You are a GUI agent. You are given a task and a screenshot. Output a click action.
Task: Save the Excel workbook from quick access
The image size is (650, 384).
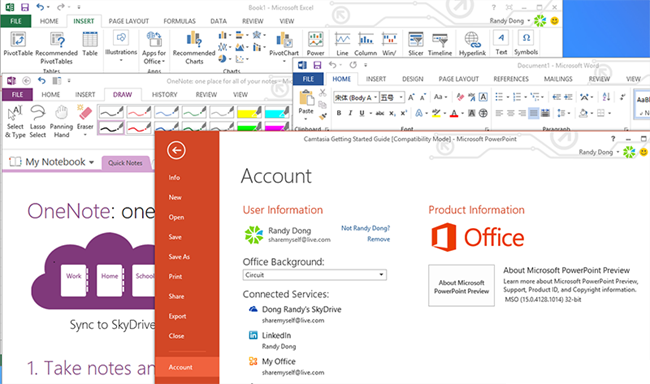pos(25,7)
